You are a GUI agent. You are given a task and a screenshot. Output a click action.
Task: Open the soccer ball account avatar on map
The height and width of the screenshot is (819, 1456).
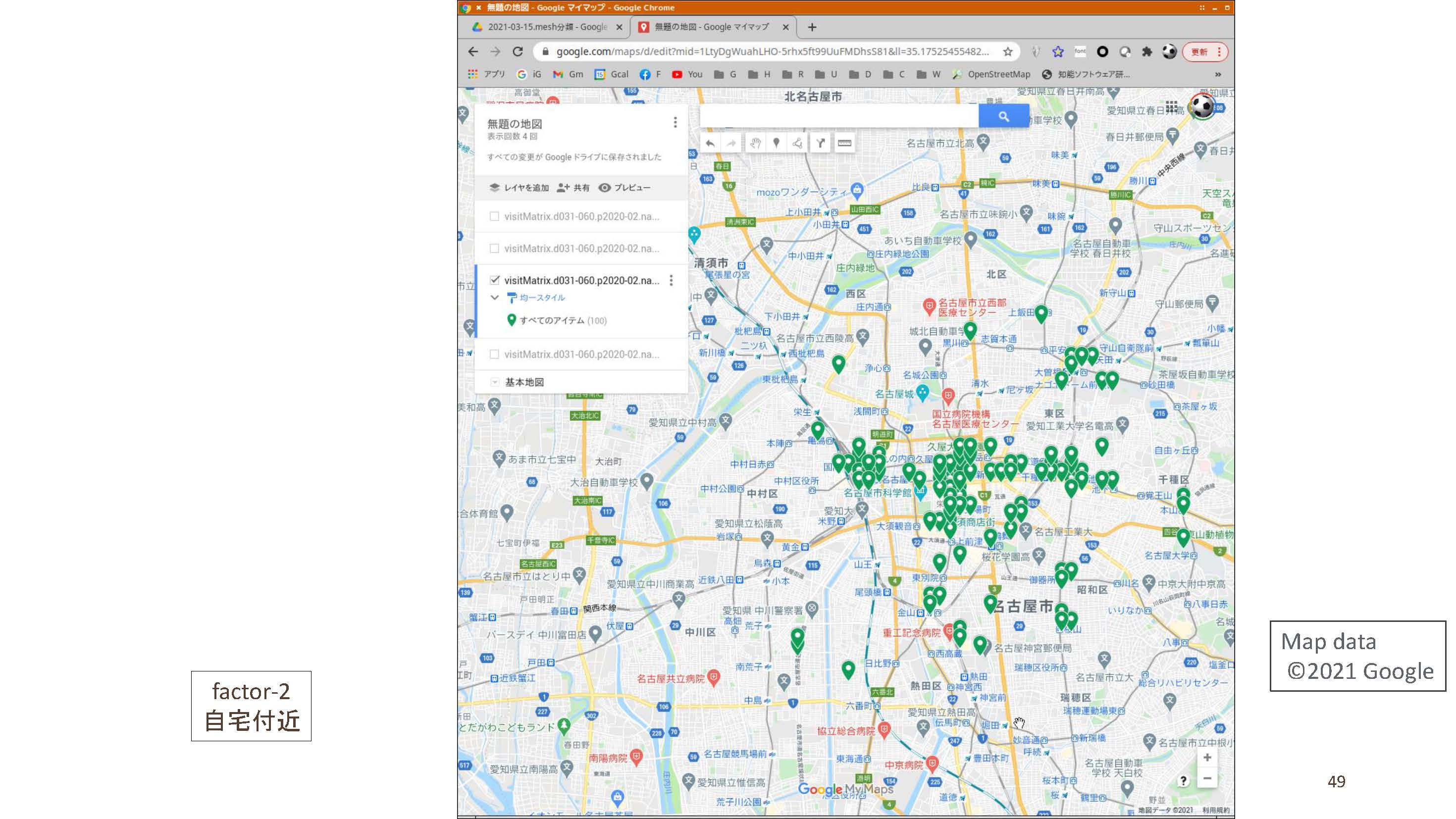click(x=1201, y=107)
